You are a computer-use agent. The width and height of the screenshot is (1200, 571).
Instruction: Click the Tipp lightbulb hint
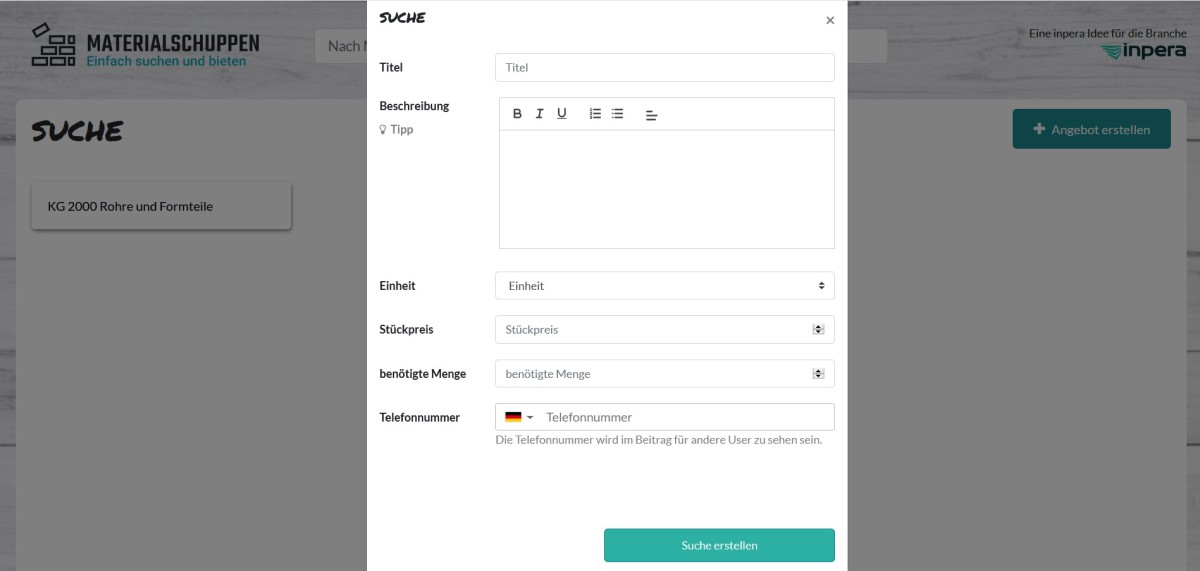point(396,129)
